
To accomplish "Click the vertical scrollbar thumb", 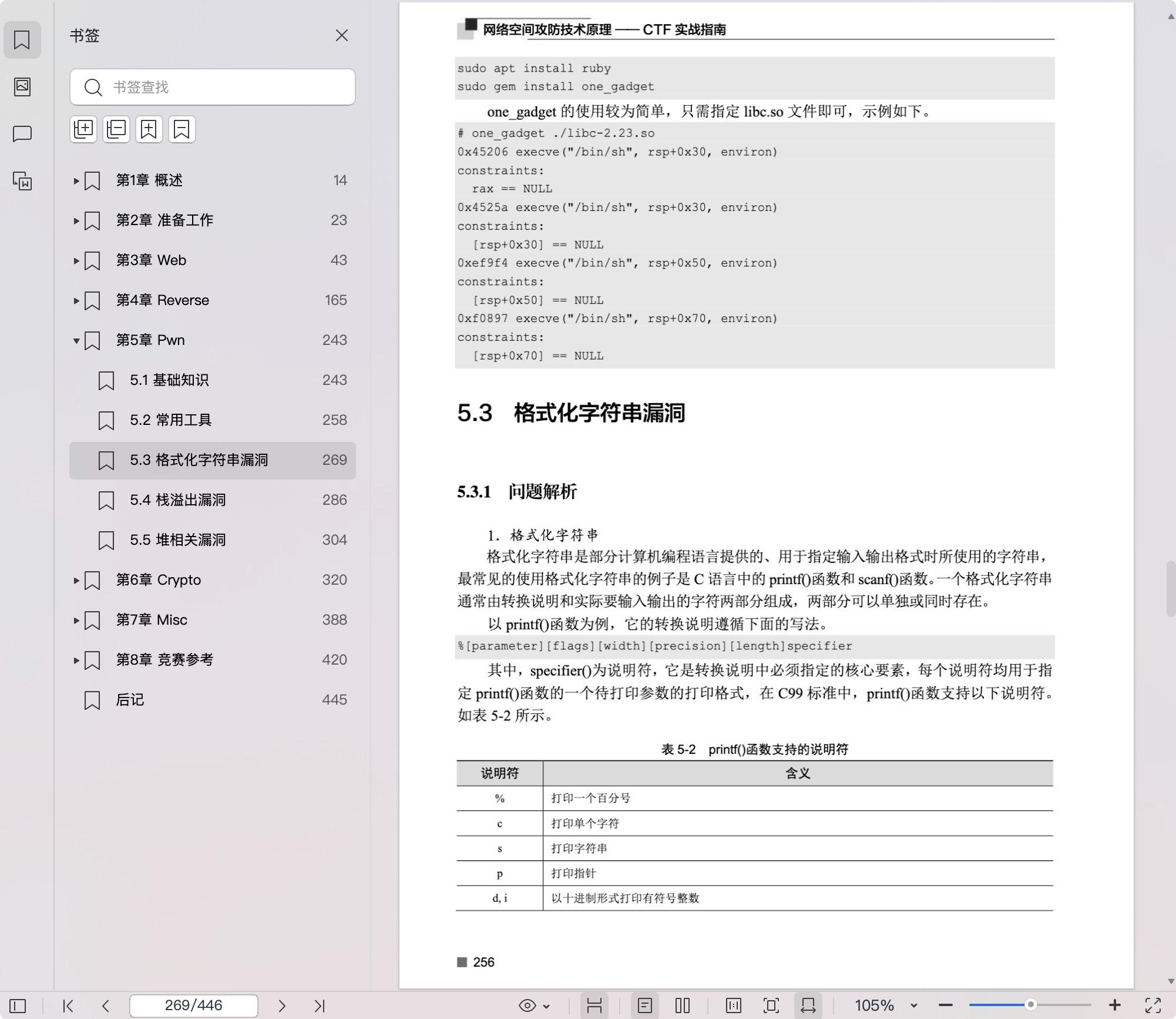I will click(x=1171, y=589).
